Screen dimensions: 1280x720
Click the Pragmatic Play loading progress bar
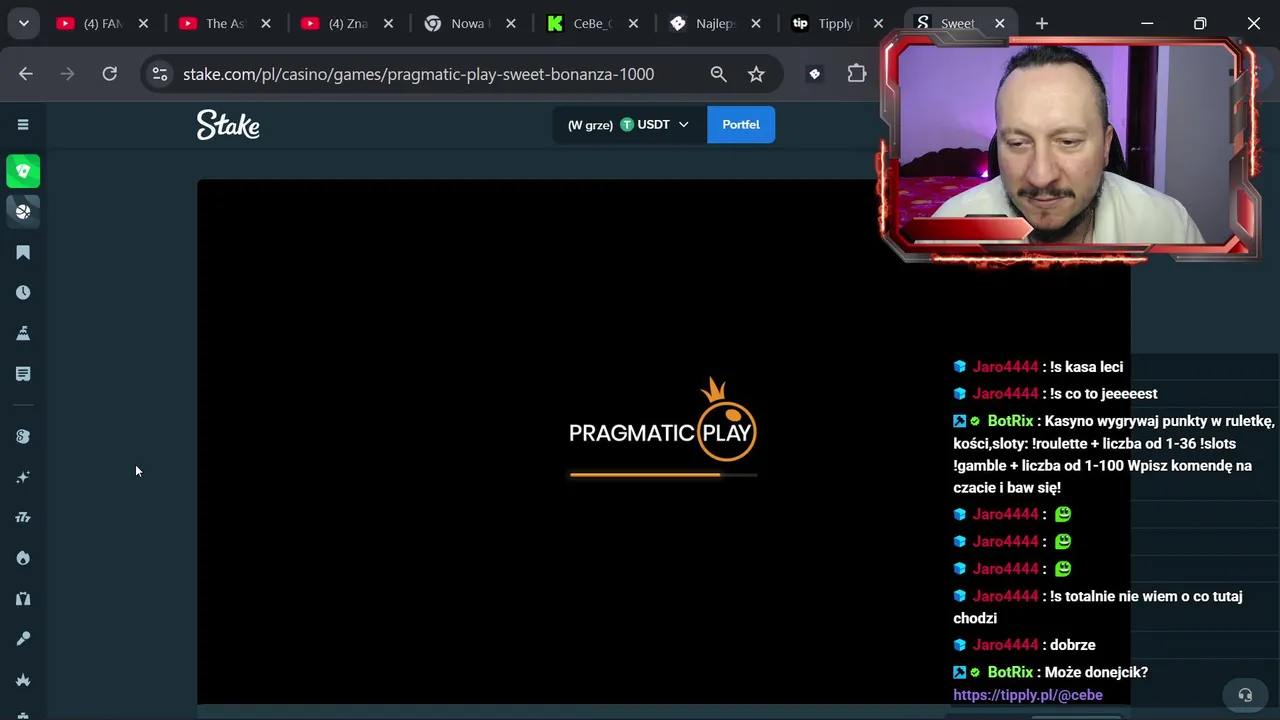[x=663, y=475]
